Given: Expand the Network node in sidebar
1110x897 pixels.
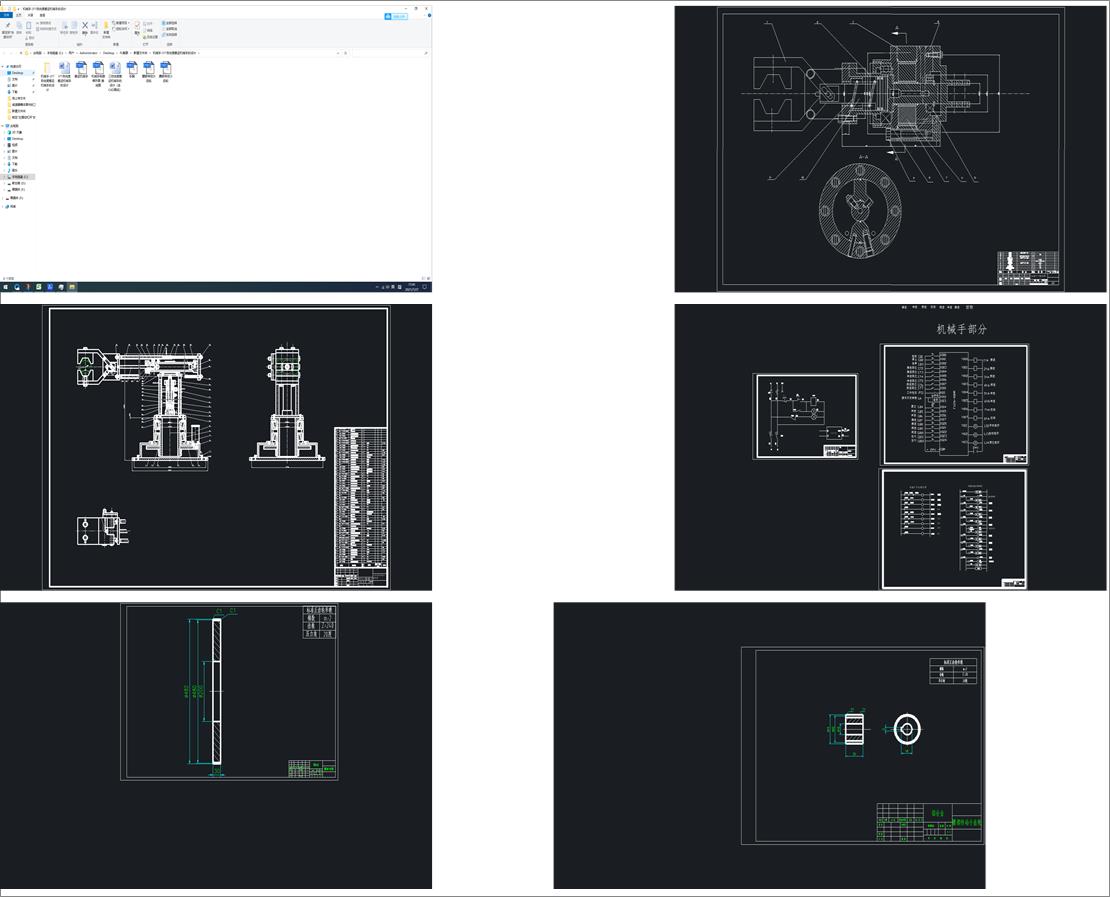Looking at the screenshot, I should coord(3,206).
